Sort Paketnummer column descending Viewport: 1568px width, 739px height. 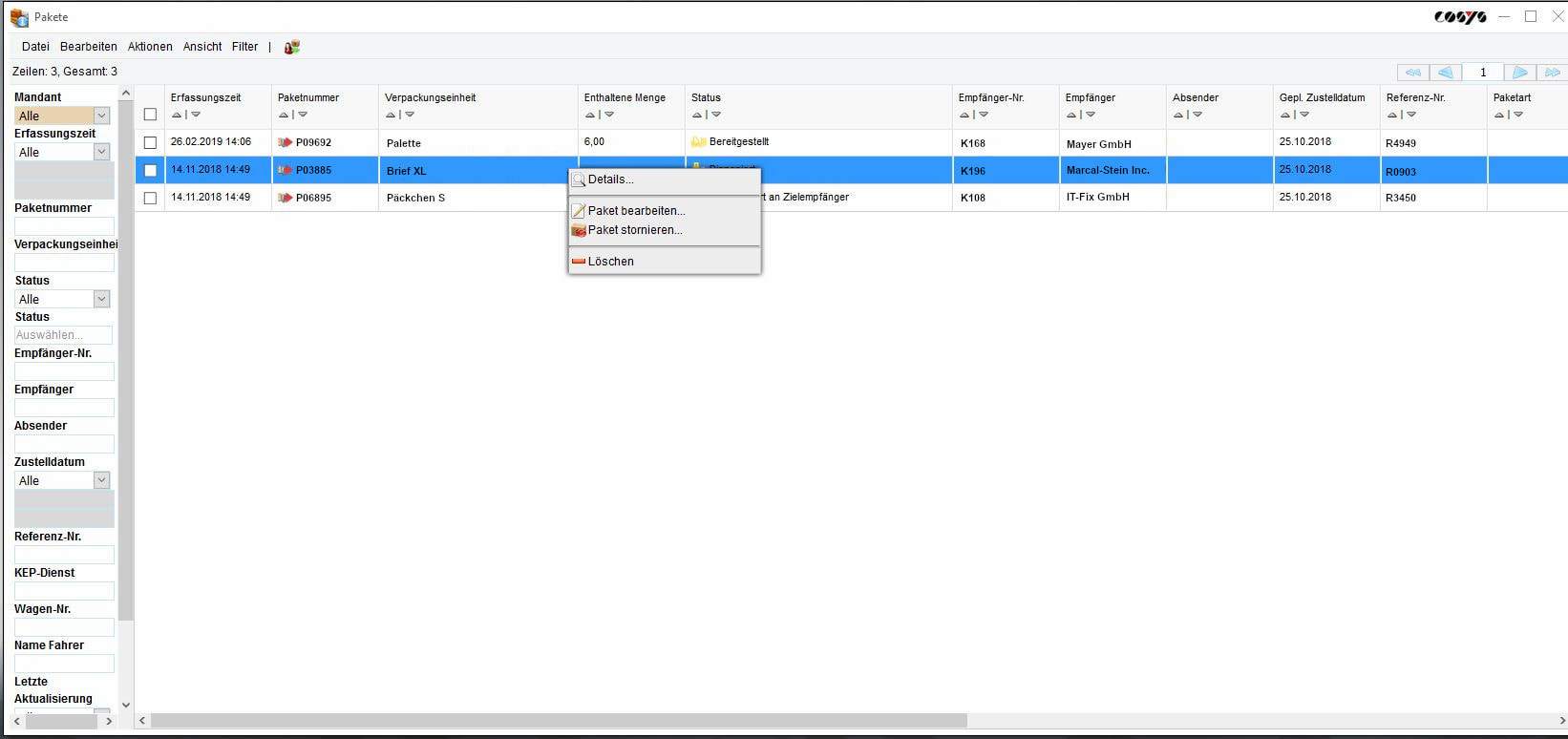pos(303,116)
